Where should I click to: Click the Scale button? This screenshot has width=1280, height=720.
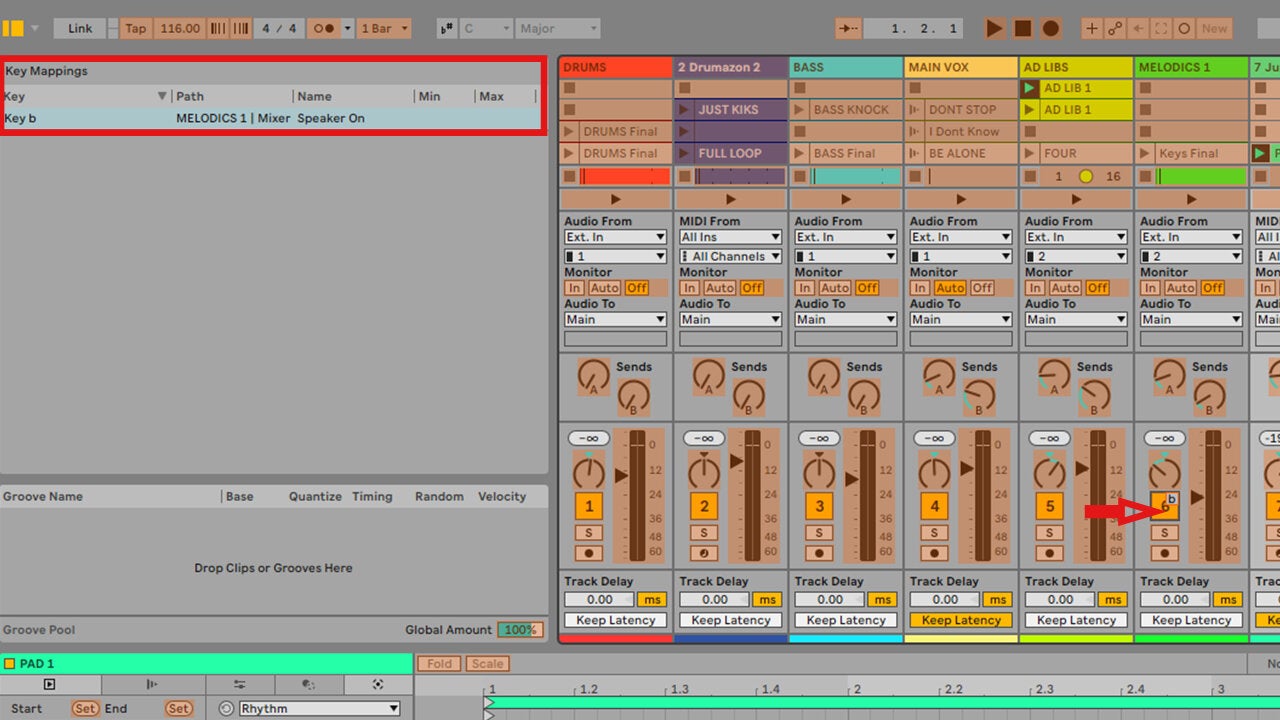pos(487,663)
